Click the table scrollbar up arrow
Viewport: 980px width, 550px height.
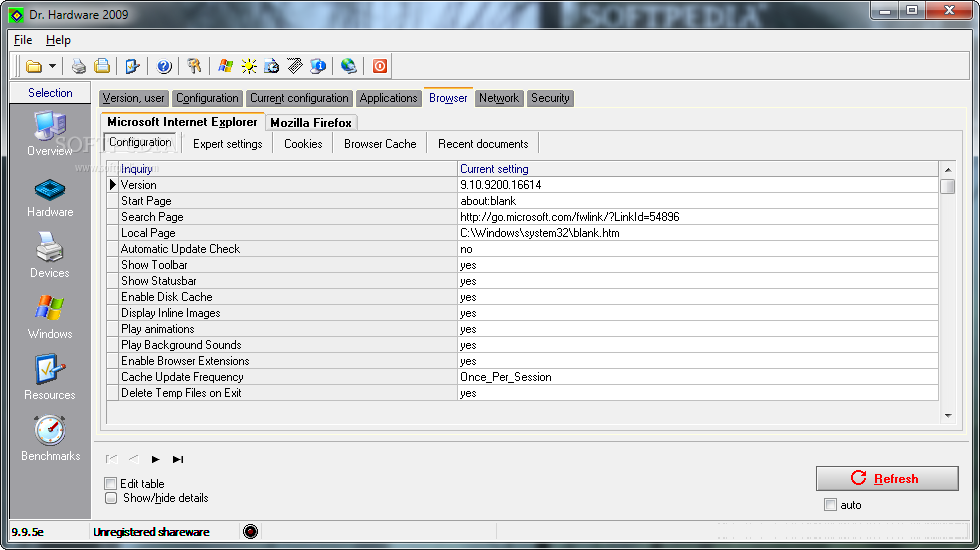click(x=948, y=169)
